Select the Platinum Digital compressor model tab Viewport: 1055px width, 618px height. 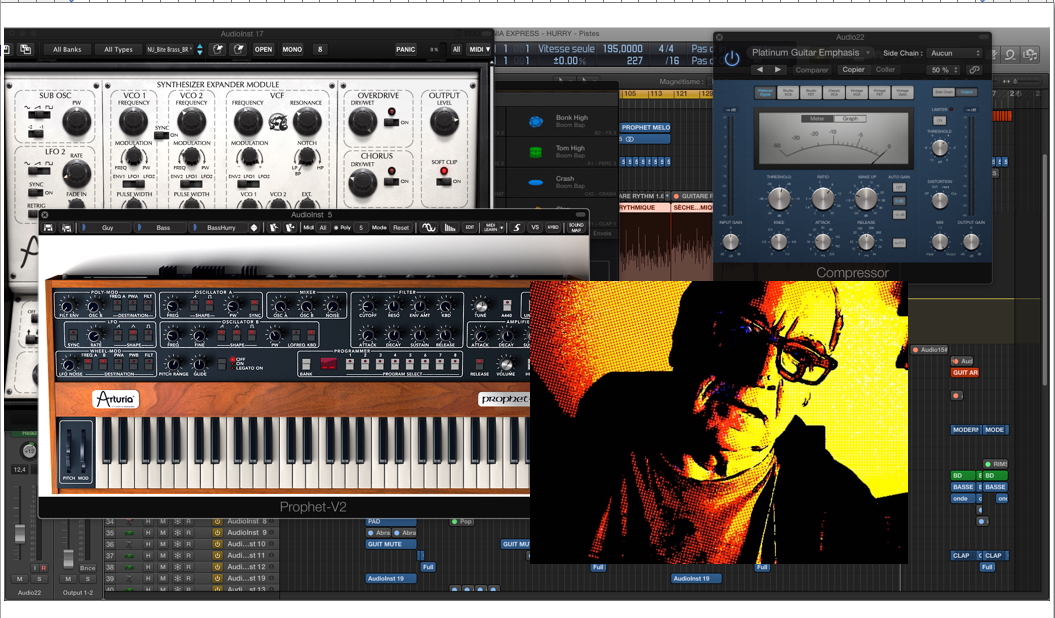[x=765, y=93]
